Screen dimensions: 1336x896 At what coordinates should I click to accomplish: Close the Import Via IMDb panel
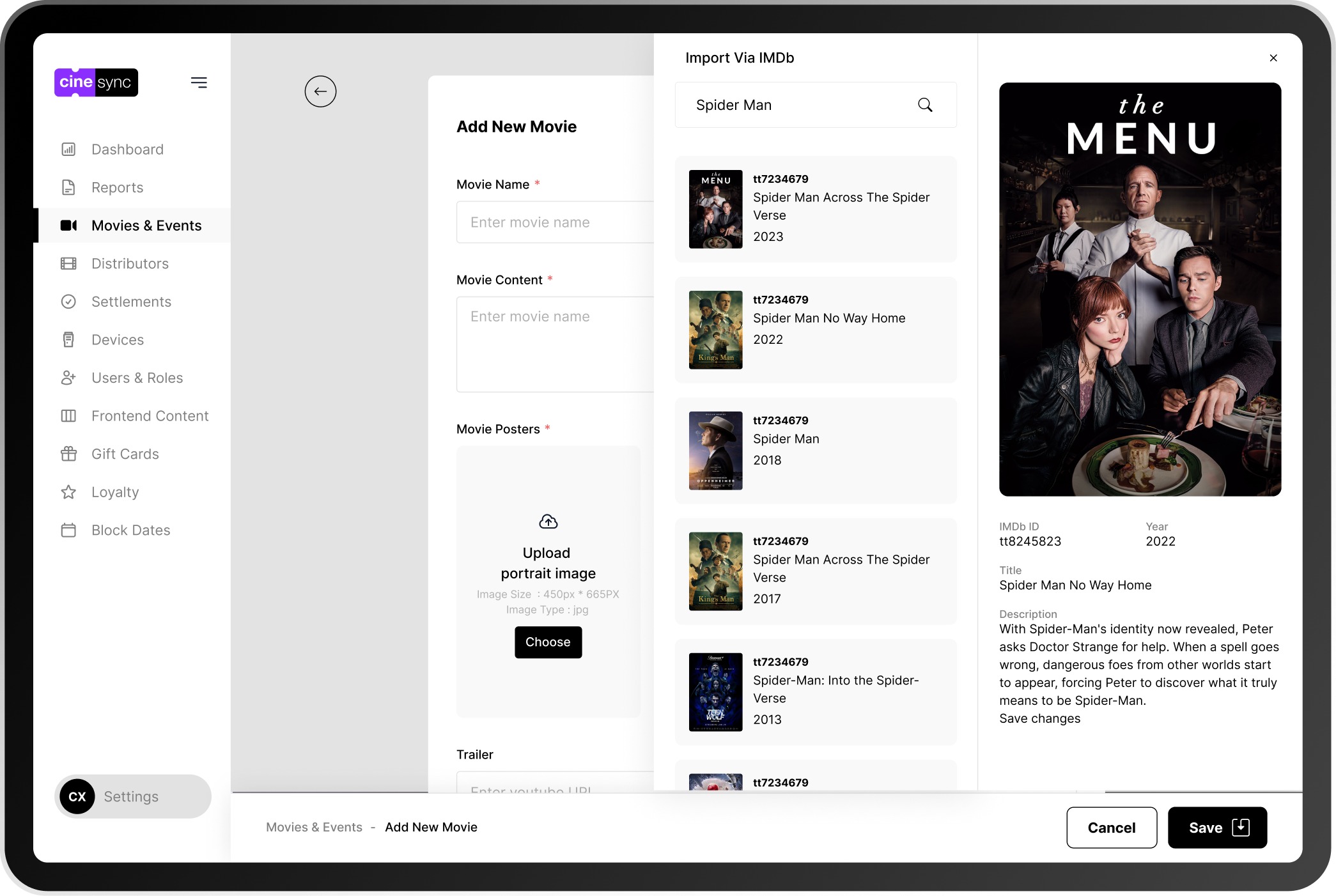[1273, 58]
